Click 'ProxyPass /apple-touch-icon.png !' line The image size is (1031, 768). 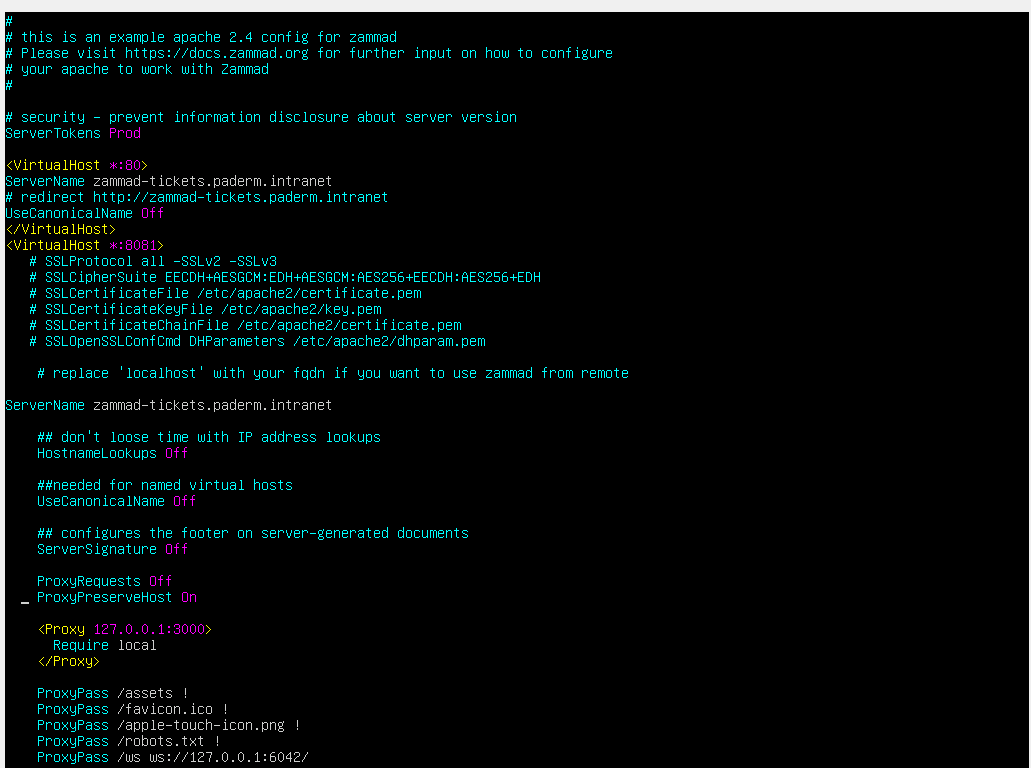point(169,725)
